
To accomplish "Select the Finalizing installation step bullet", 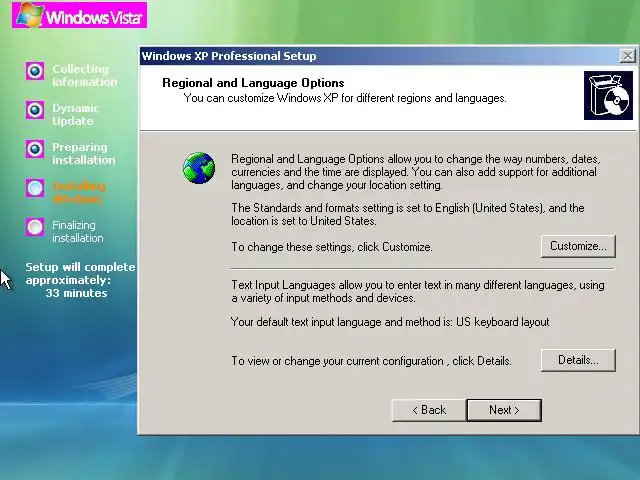I will pos(35,227).
